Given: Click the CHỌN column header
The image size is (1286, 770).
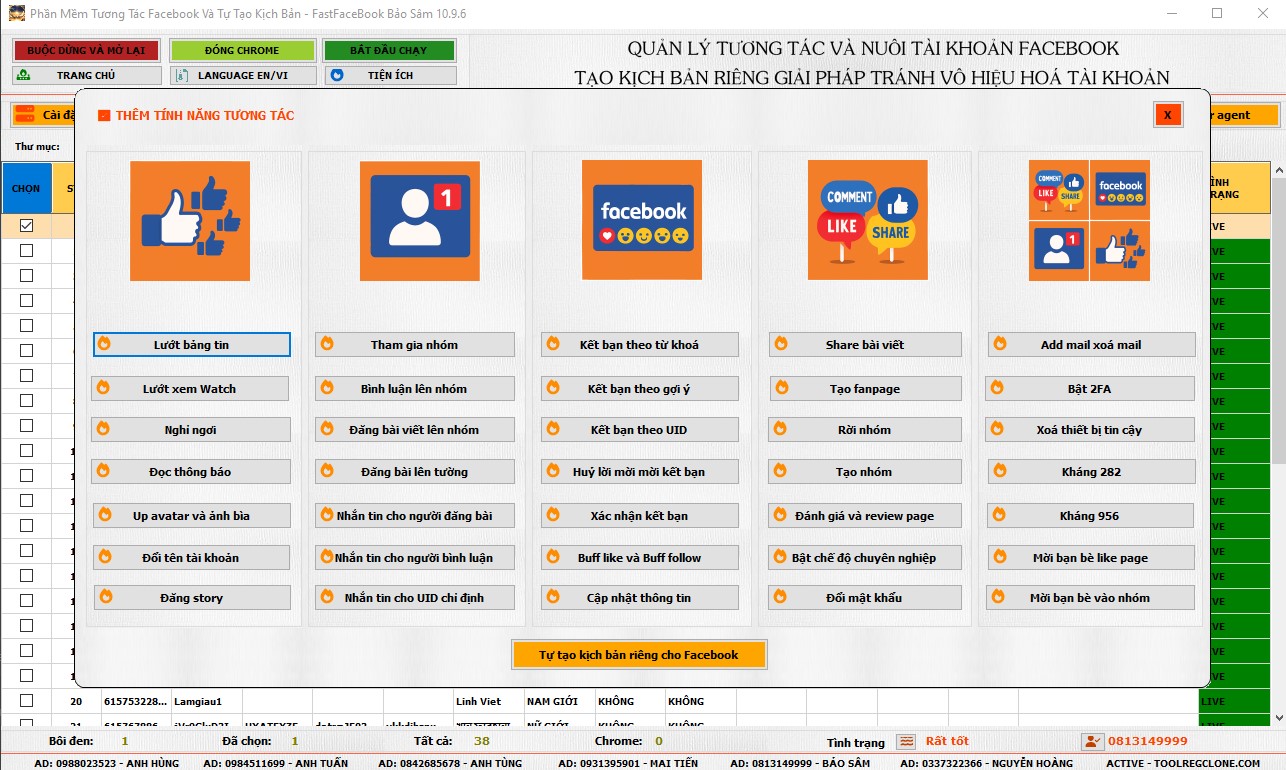Looking at the screenshot, I should 26,188.
